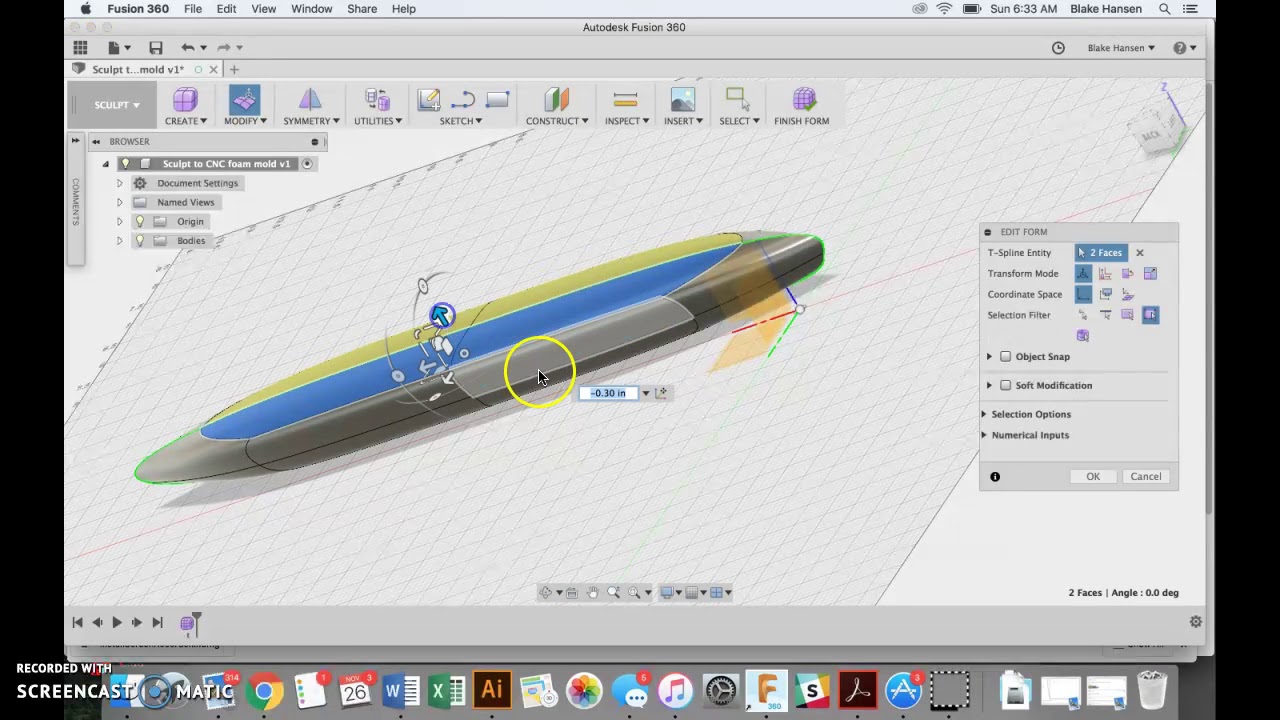The height and width of the screenshot is (720, 1280).
Task: Open the Edit menu
Action: click(x=226, y=9)
